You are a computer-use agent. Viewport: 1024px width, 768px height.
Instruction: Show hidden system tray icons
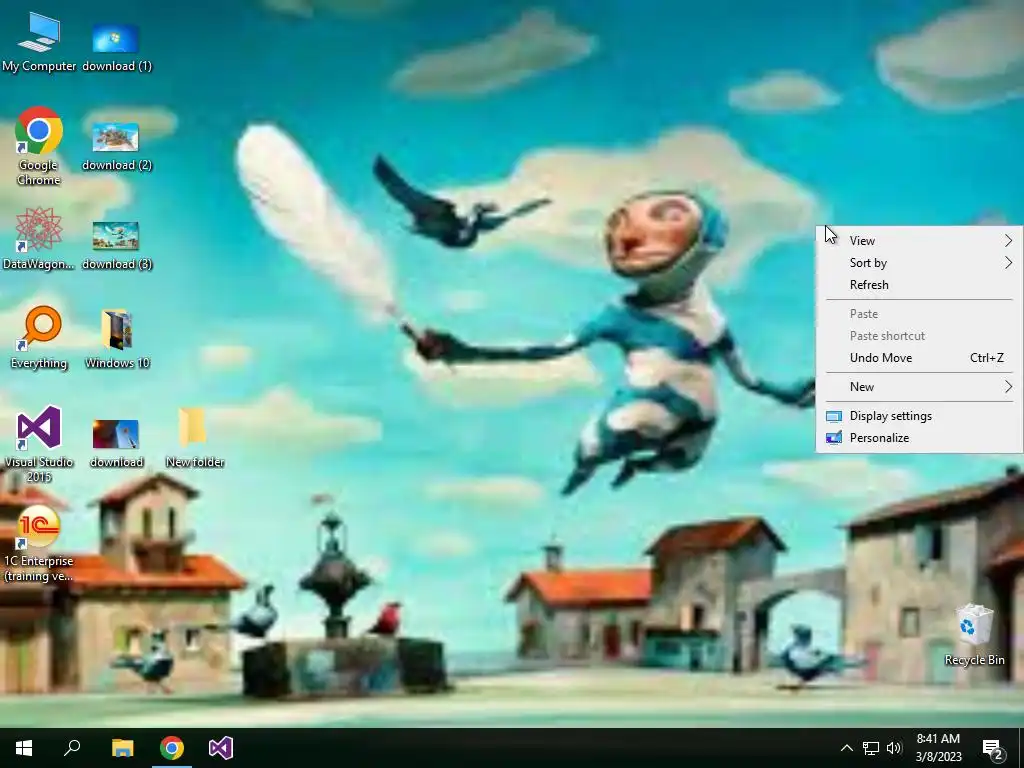[x=846, y=748]
